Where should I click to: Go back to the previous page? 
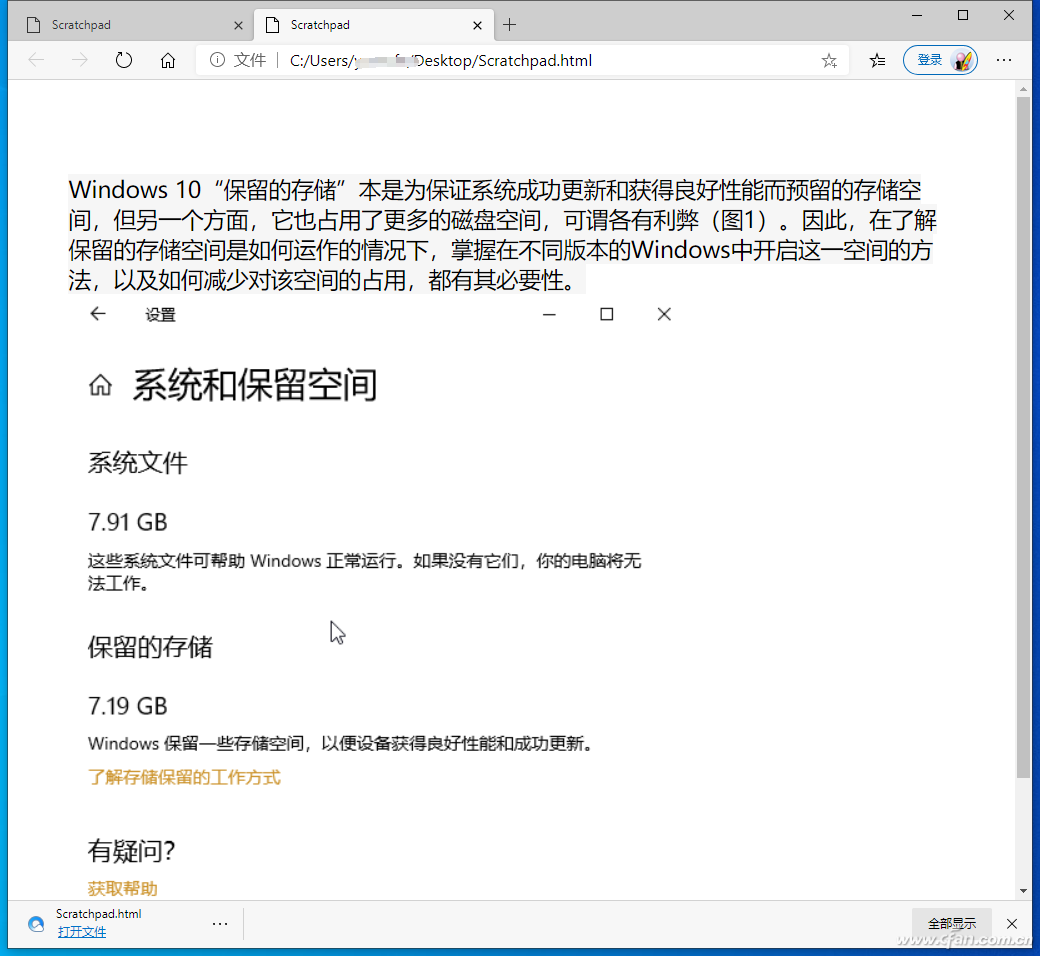click(36, 61)
